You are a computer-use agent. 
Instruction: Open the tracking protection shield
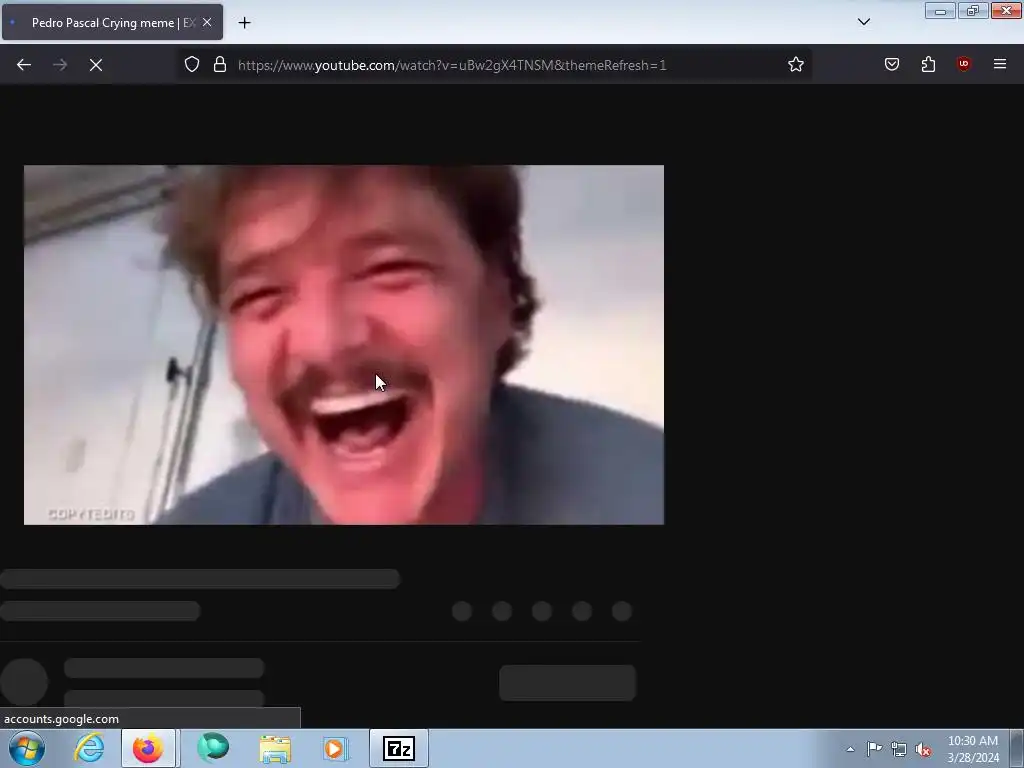tap(191, 65)
